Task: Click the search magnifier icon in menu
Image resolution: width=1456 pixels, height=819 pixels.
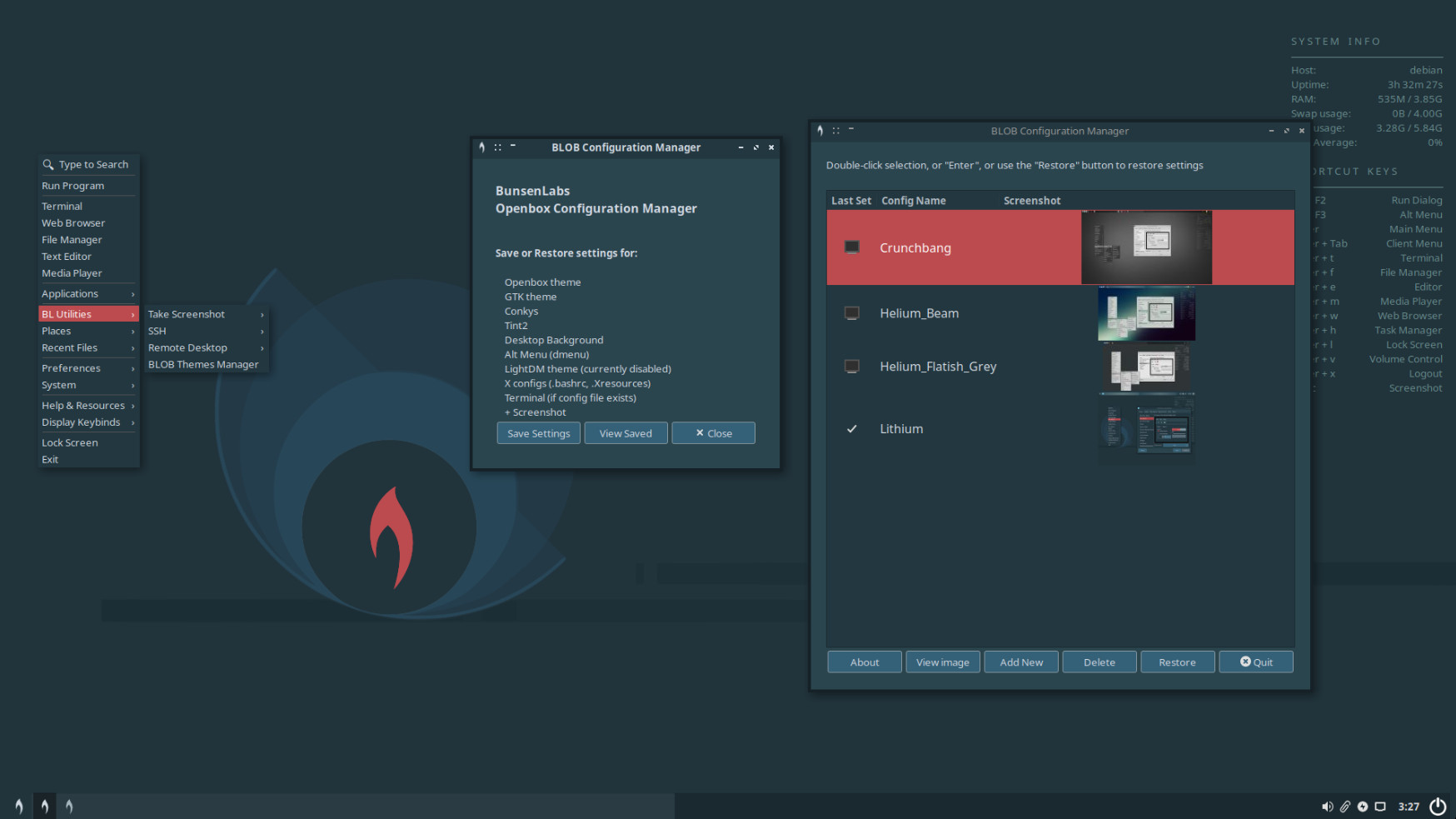Action: [48, 164]
